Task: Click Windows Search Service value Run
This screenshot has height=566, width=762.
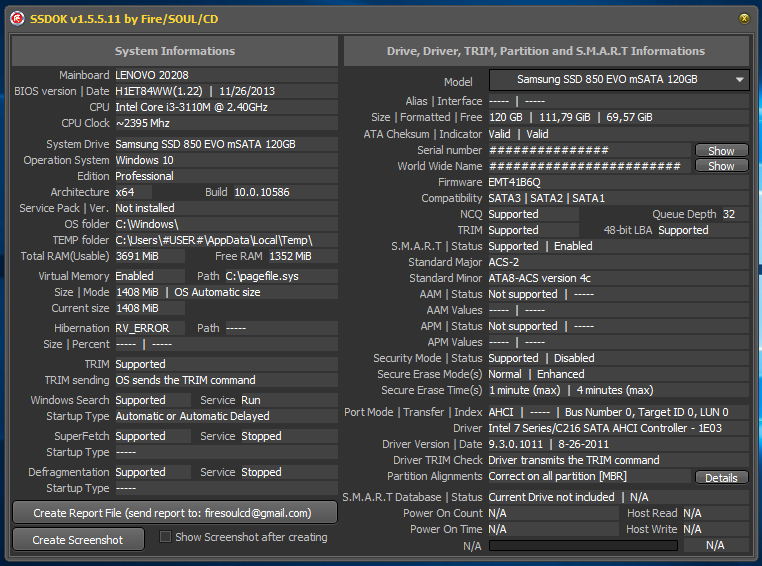Action: click(251, 400)
